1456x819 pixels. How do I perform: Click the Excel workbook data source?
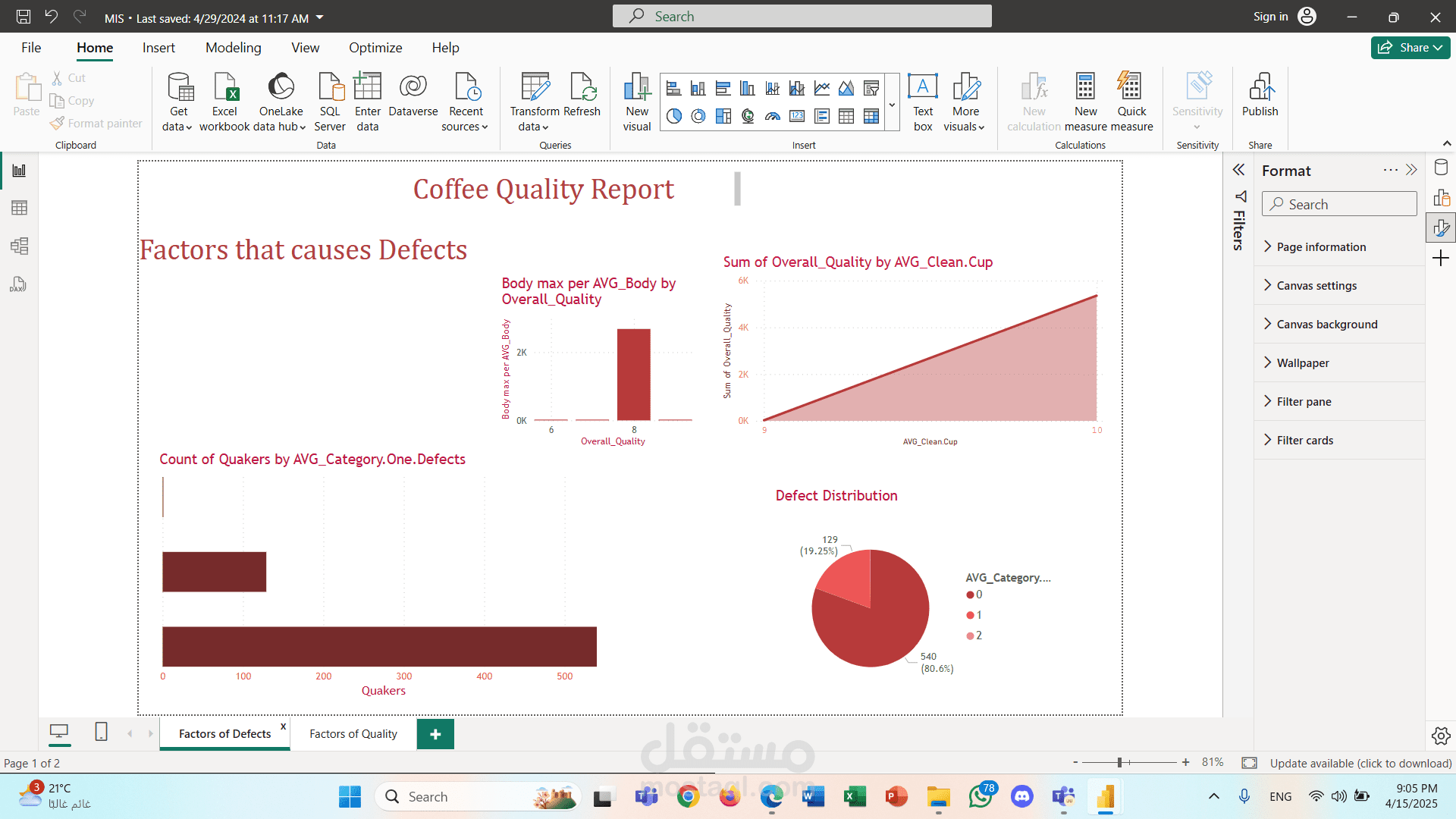(224, 102)
